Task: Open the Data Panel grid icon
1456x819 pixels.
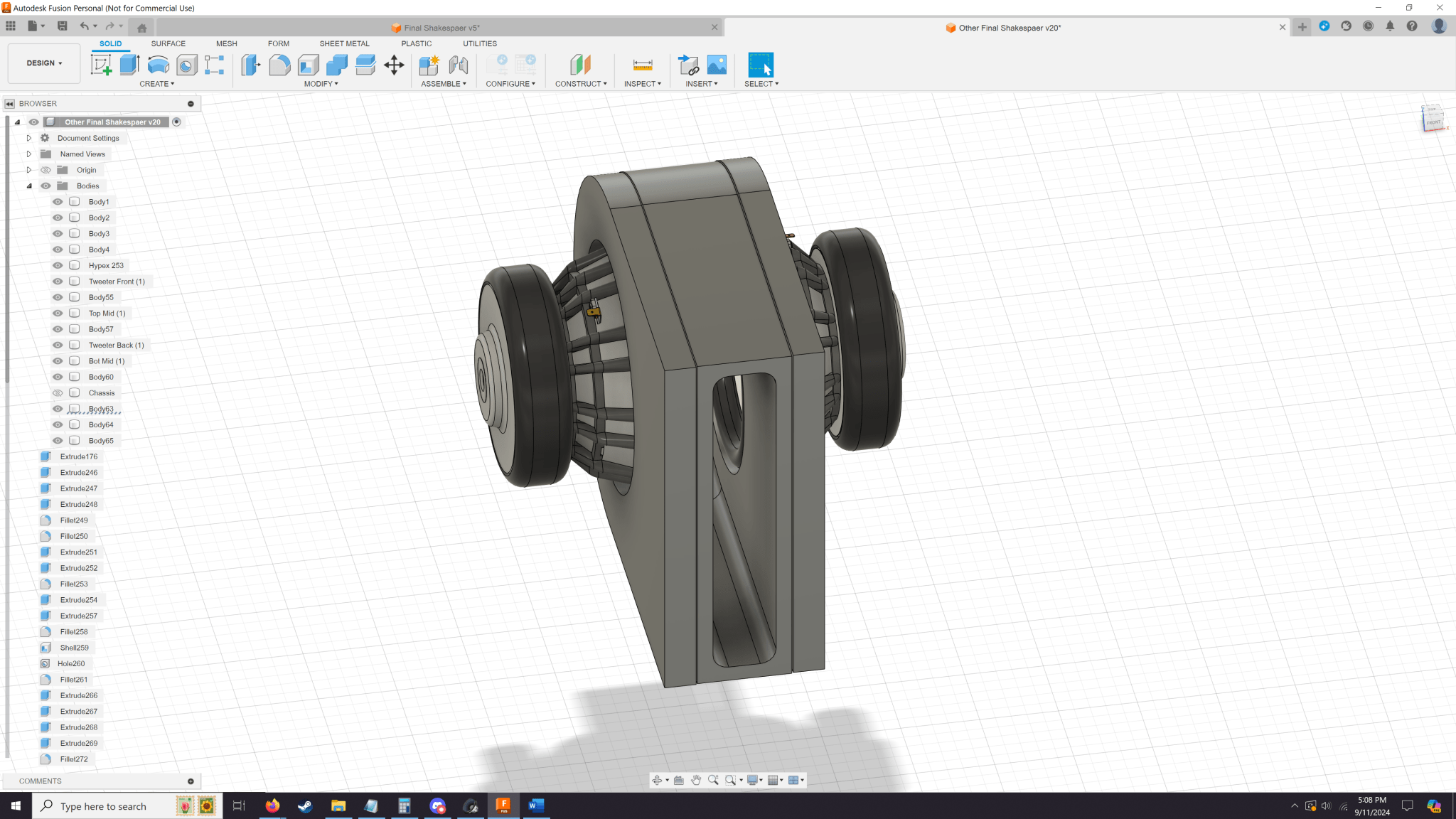Action: tap(11, 26)
